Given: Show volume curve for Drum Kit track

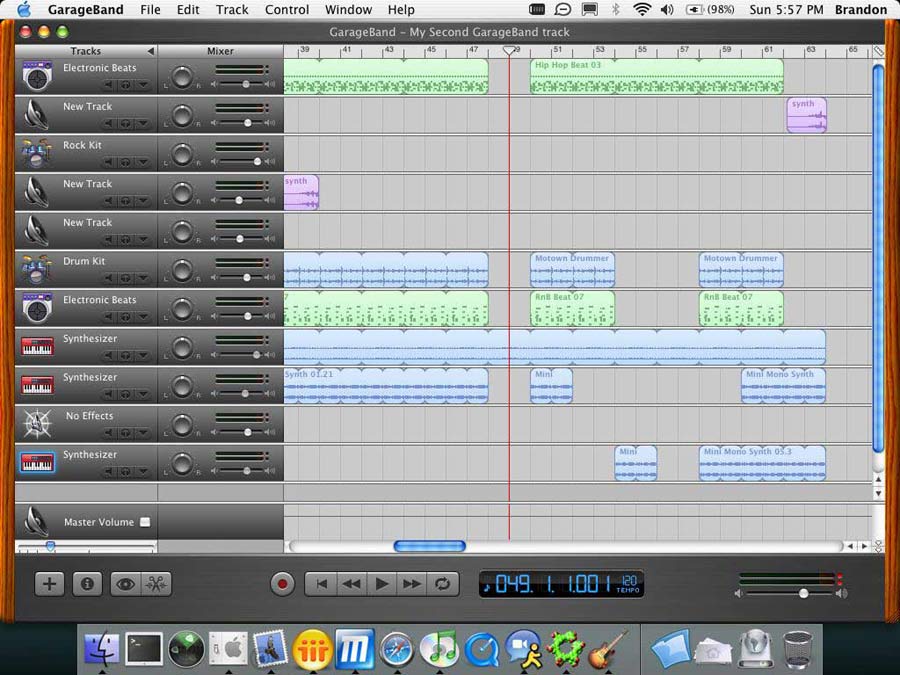Looking at the screenshot, I should (x=143, y=278).
